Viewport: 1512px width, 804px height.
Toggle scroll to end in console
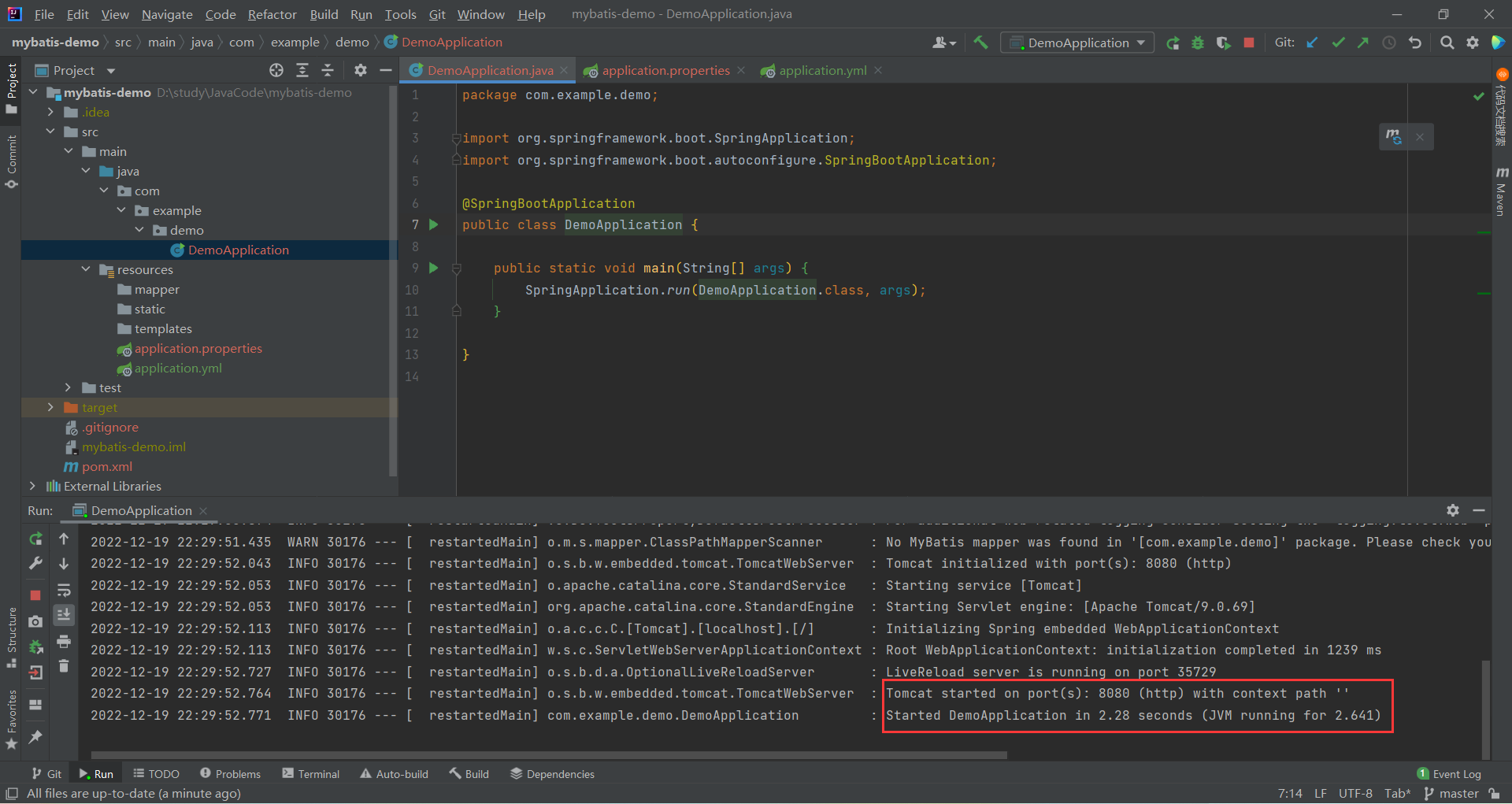click(x=64, y=615)
